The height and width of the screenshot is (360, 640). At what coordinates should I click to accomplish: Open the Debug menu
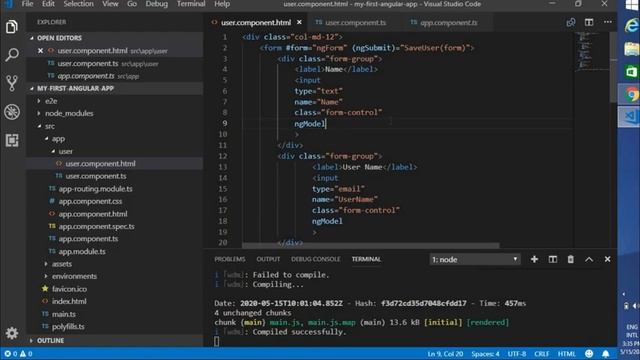[x=157, y=4]
